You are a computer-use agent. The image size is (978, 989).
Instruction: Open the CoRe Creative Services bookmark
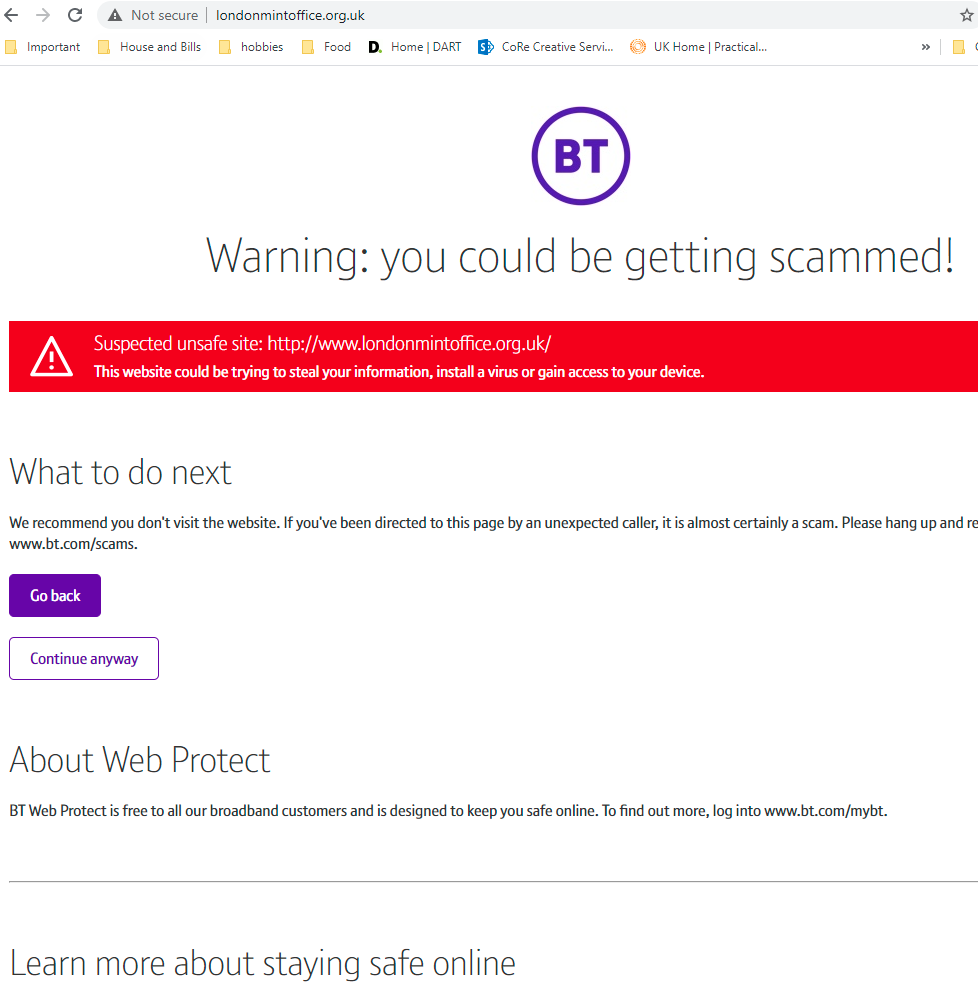[x=545, y=47]
